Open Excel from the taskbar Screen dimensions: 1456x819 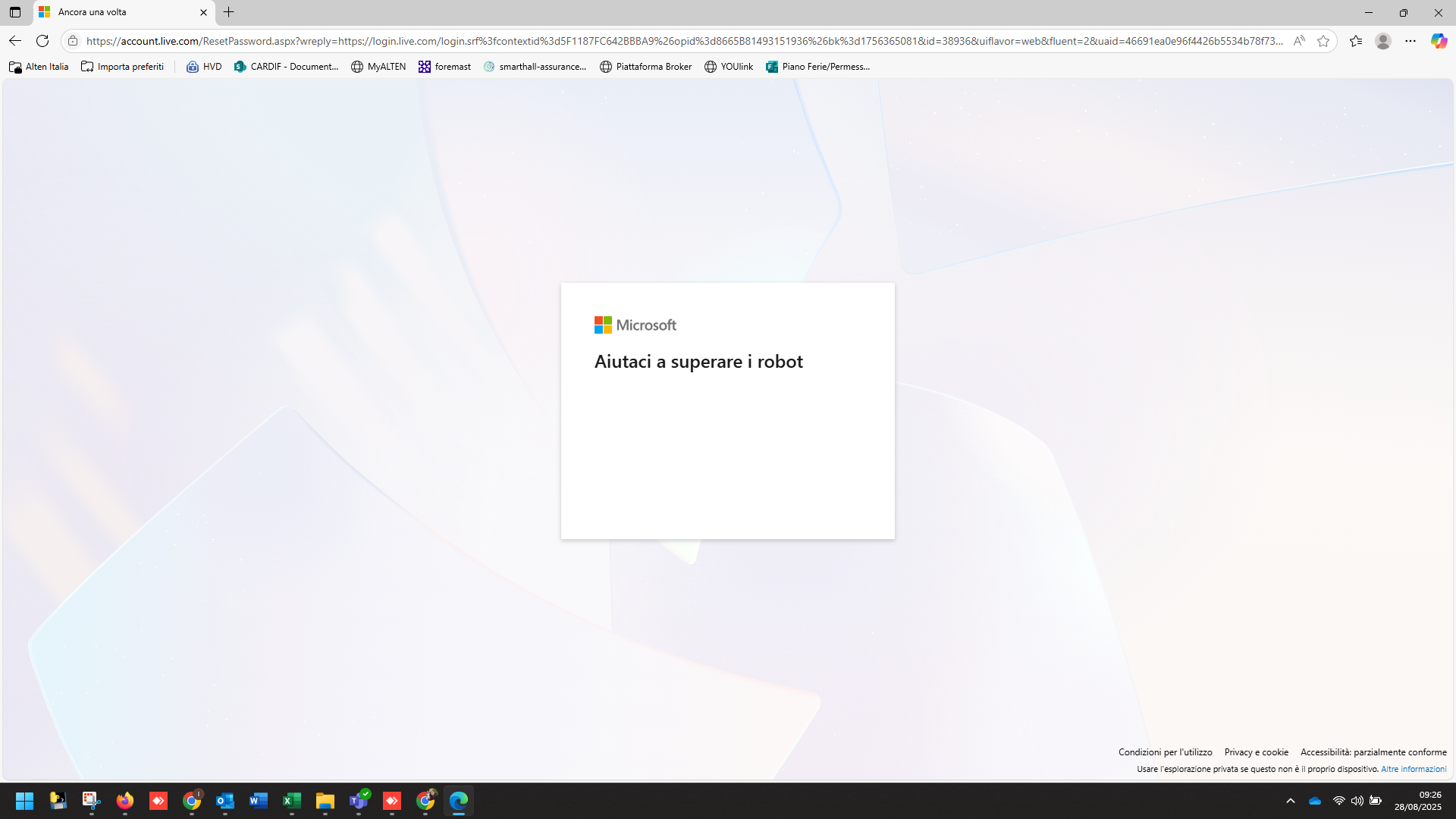(x=292, y=801)
